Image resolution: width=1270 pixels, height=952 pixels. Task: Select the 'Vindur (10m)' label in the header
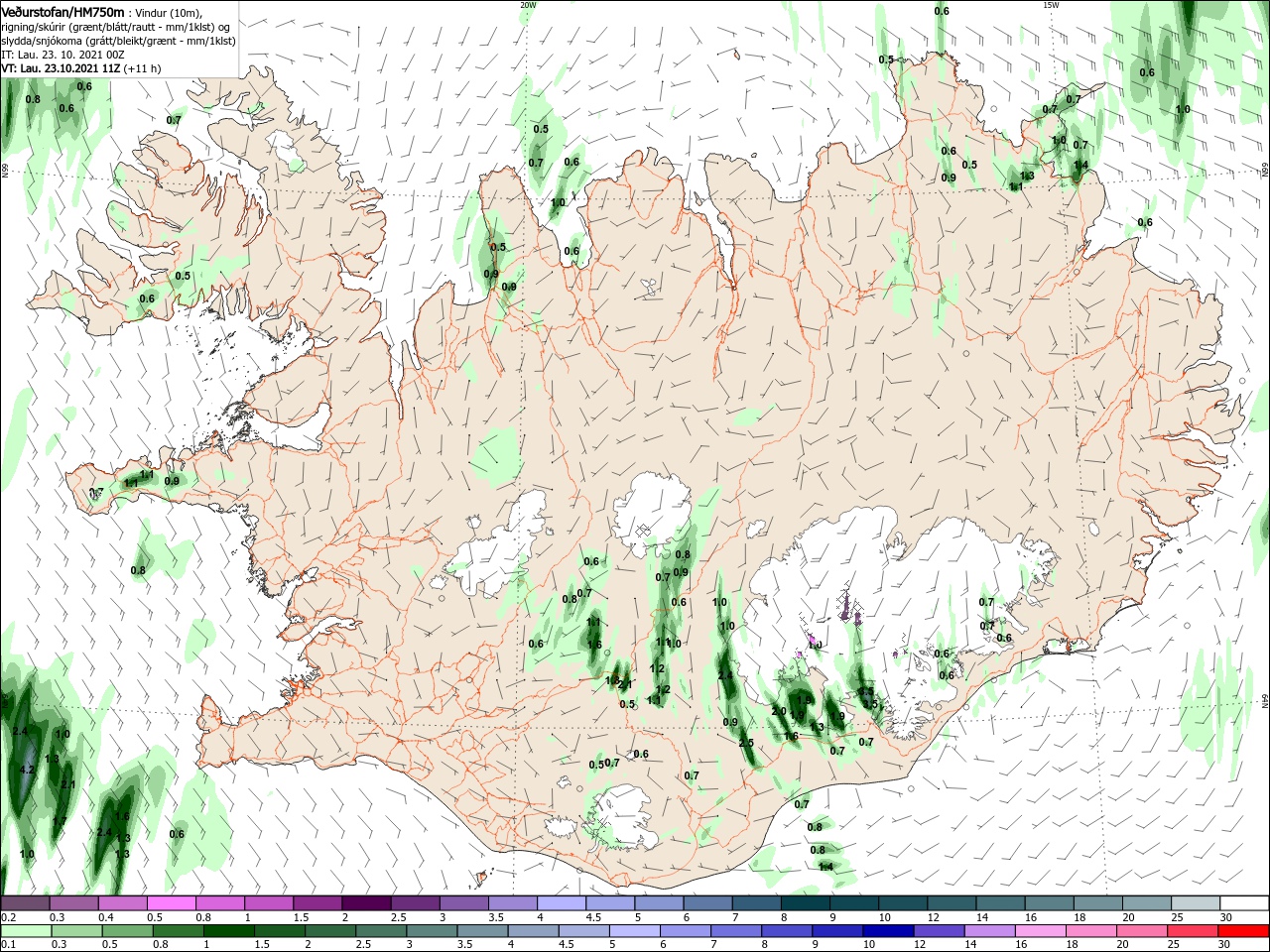[x=170, y=13]
